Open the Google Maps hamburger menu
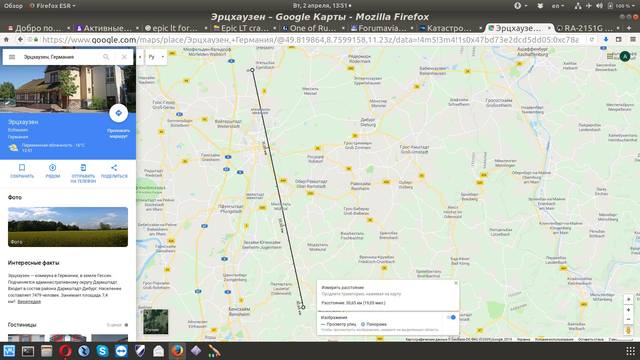The height and width of the screenshot is (360, 640). [x=12, y=57]
